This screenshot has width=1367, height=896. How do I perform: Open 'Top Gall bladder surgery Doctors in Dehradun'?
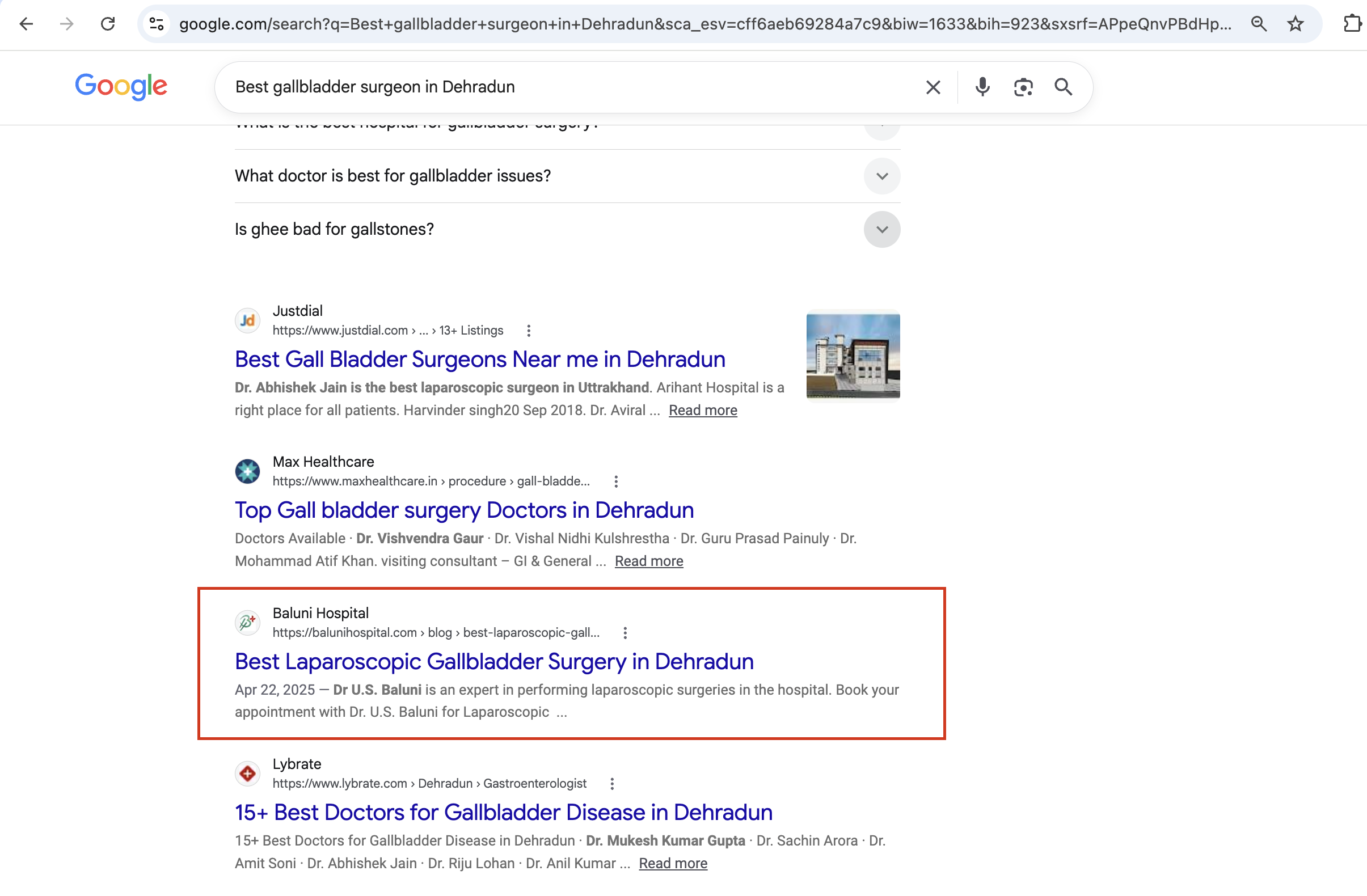tap(464, 510)
